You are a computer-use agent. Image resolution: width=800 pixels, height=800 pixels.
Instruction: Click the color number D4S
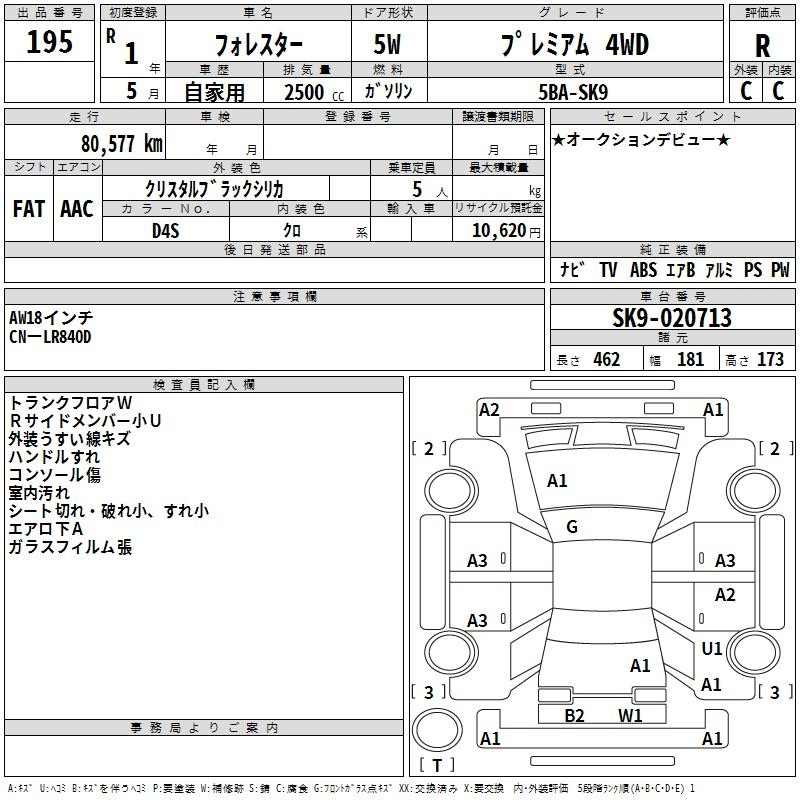pyautogui.click(x=165, y=231)
